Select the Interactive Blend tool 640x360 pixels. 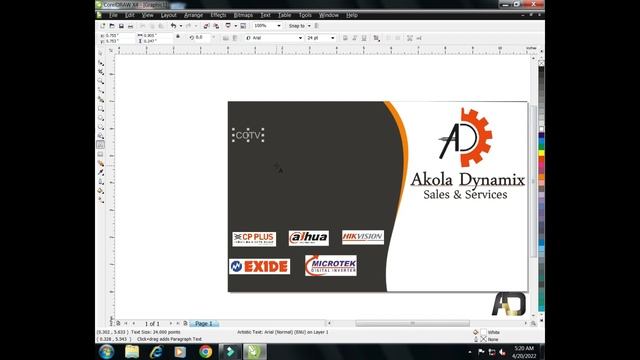(x=100, y=163)
